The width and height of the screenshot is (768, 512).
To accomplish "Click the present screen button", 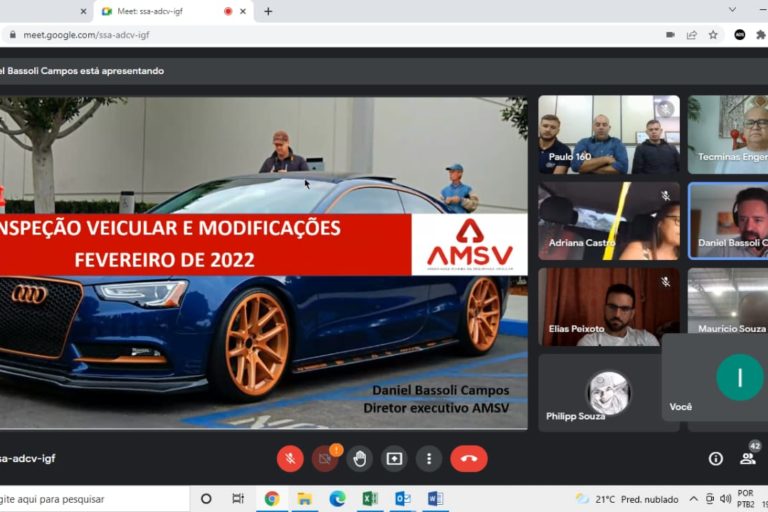I will pyautogui.click(x=394, y=458).
